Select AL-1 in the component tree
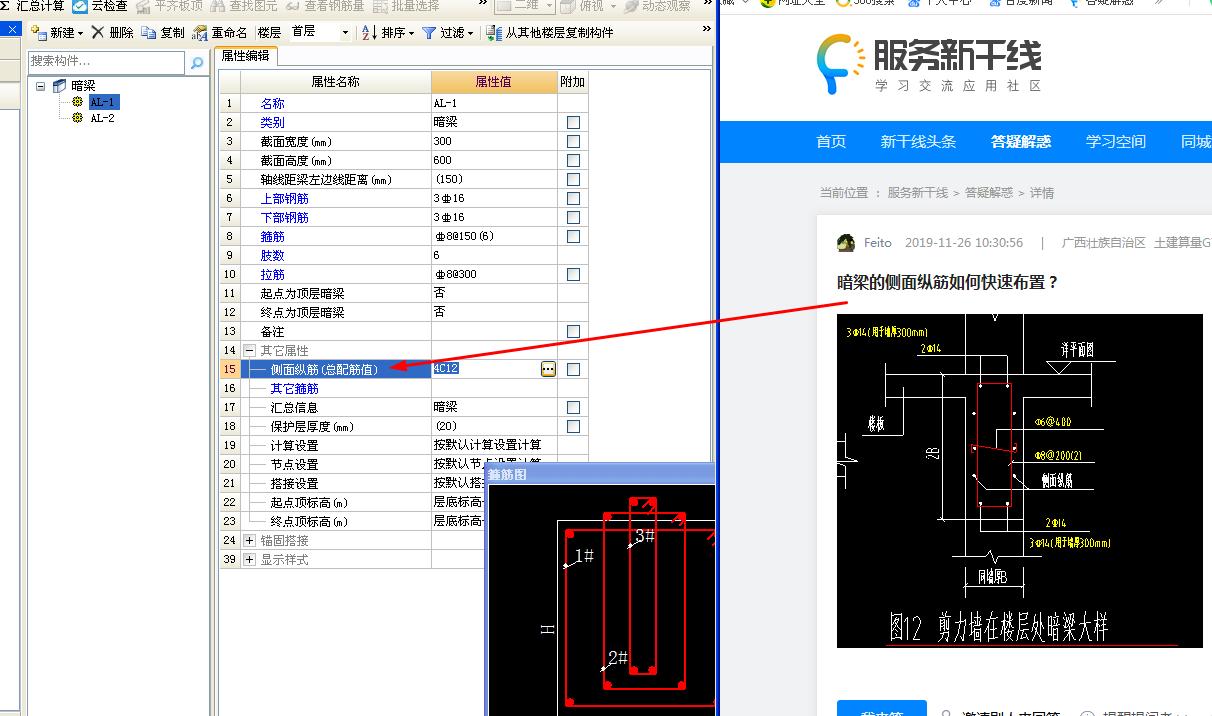 pos(103,102)
